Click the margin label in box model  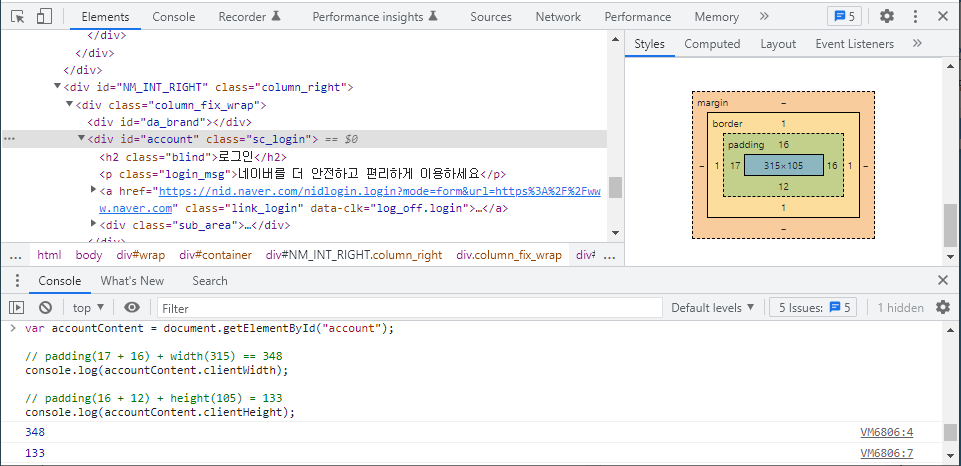[x=712, y=103]
